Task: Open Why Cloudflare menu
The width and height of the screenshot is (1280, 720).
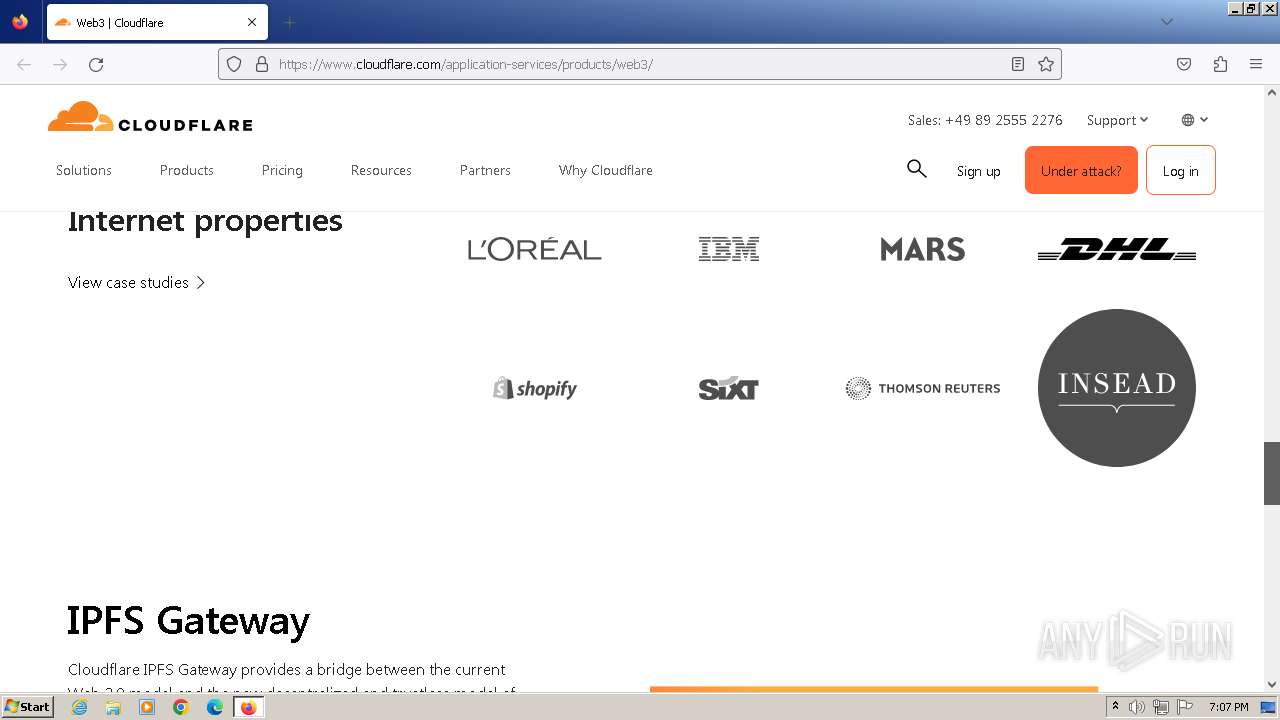Action: click(606, 170)
